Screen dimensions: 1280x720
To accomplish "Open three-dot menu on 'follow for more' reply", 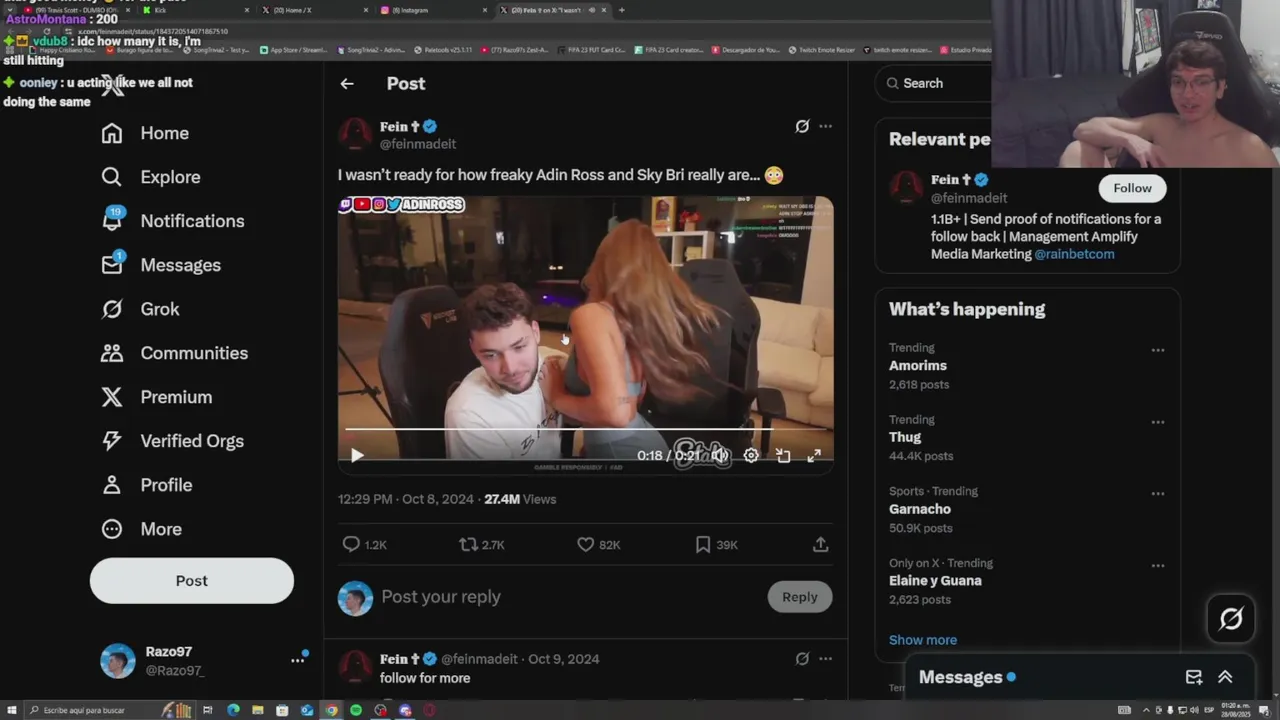I will [825, 659].
